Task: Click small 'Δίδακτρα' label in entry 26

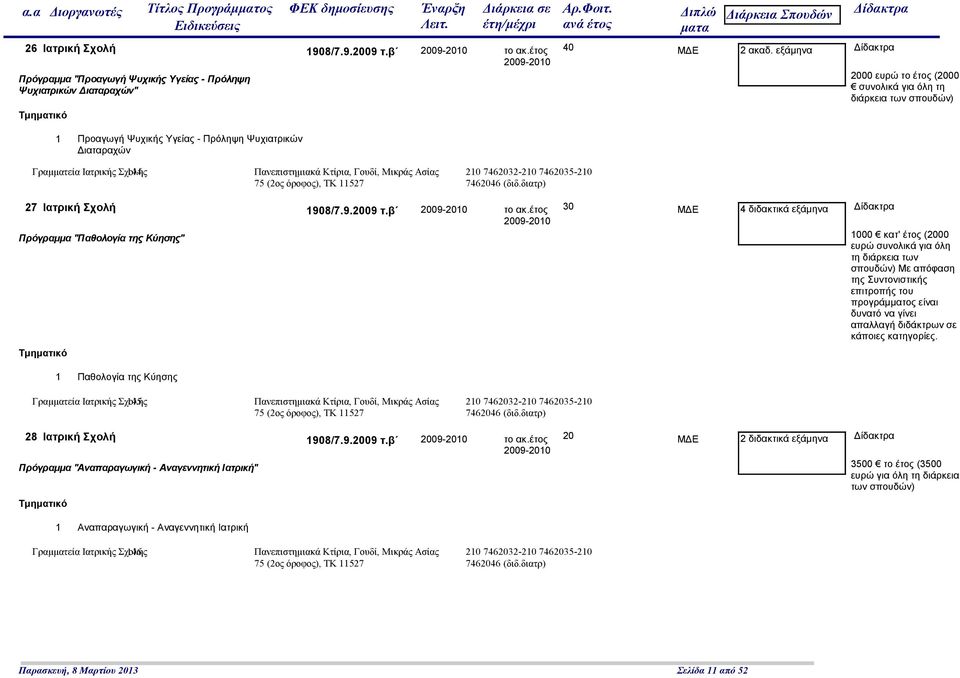Action: coord(874,48)
